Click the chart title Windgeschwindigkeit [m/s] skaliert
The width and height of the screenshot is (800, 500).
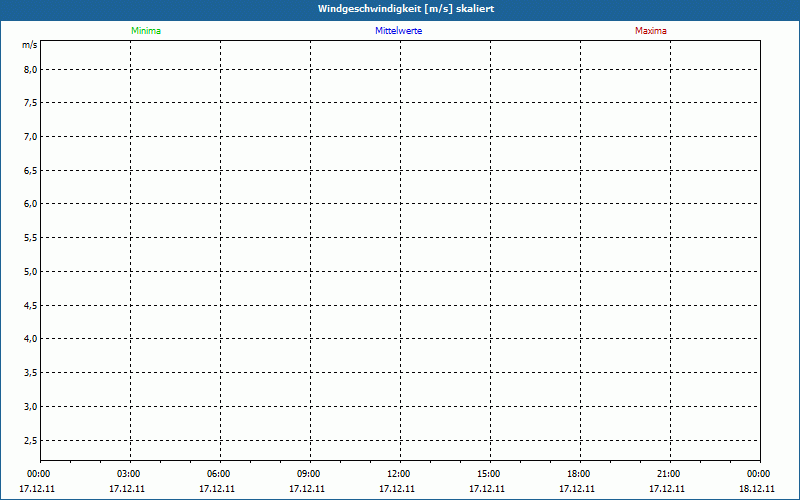(406, 9)
